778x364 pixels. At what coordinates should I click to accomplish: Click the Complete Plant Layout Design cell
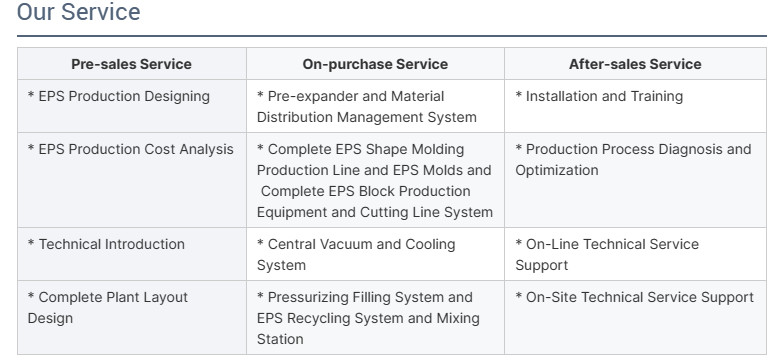click(x=131, y=318)
